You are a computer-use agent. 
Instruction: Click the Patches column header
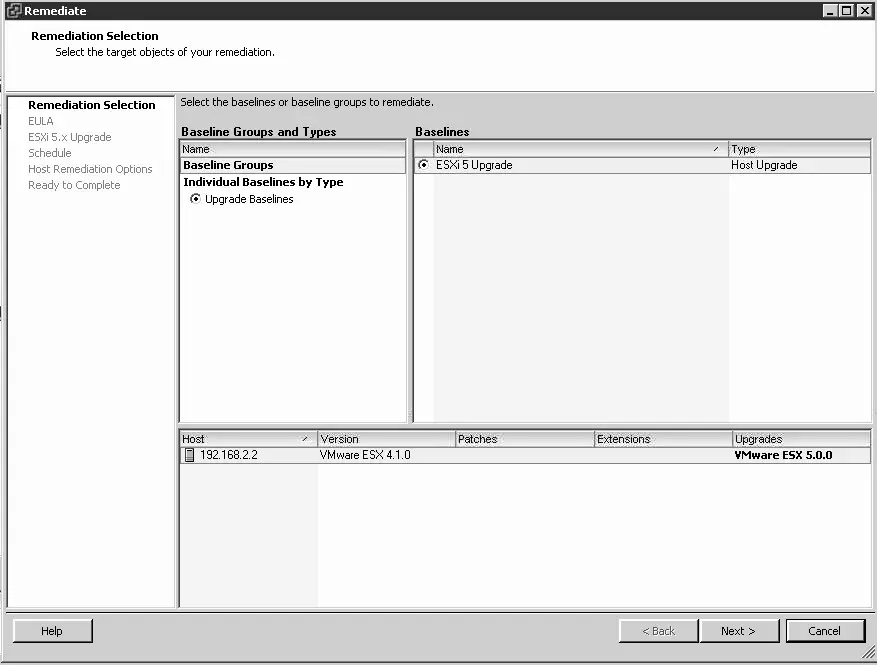(x=524, y=439)
